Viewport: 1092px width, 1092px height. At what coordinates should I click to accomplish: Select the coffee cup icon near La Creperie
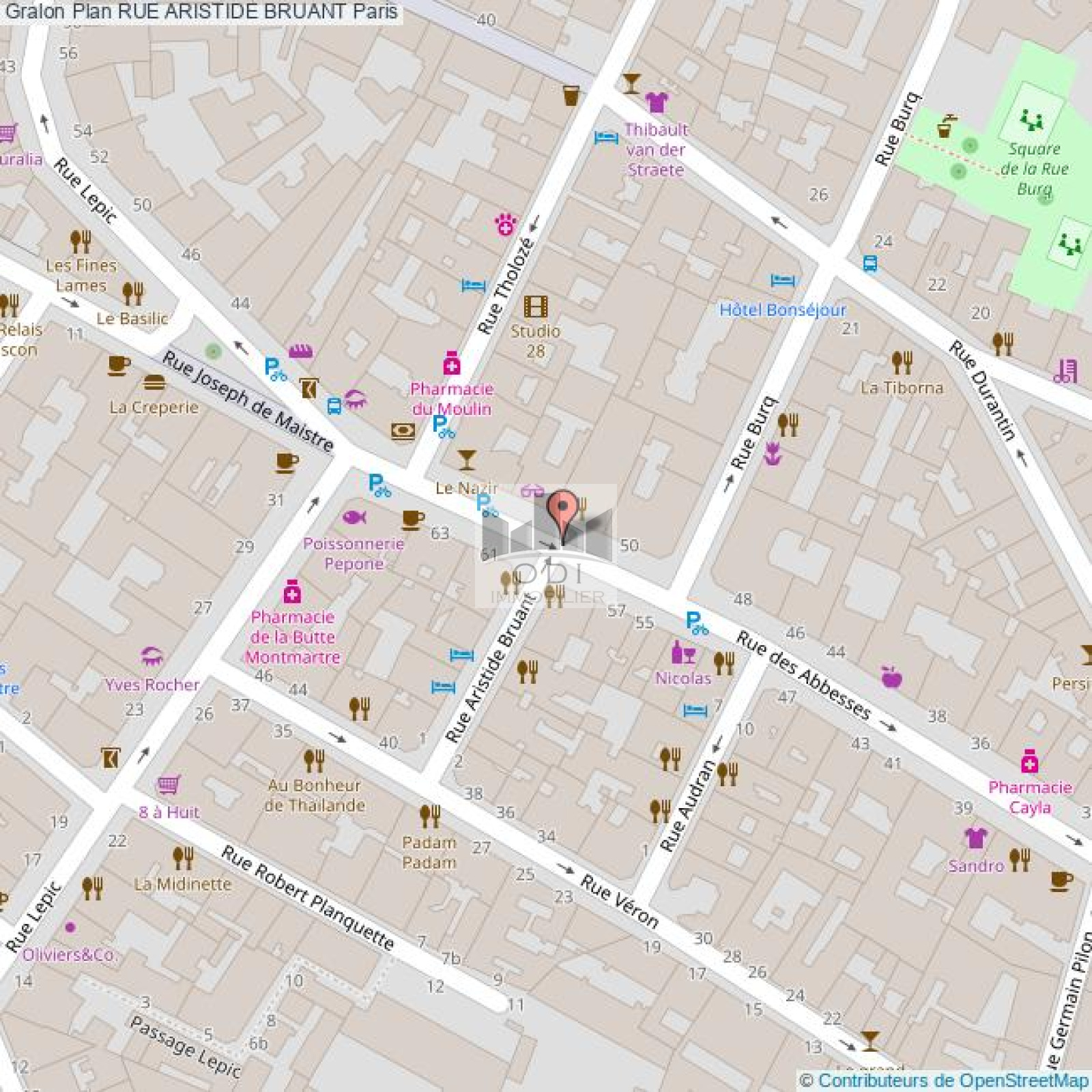117,367
